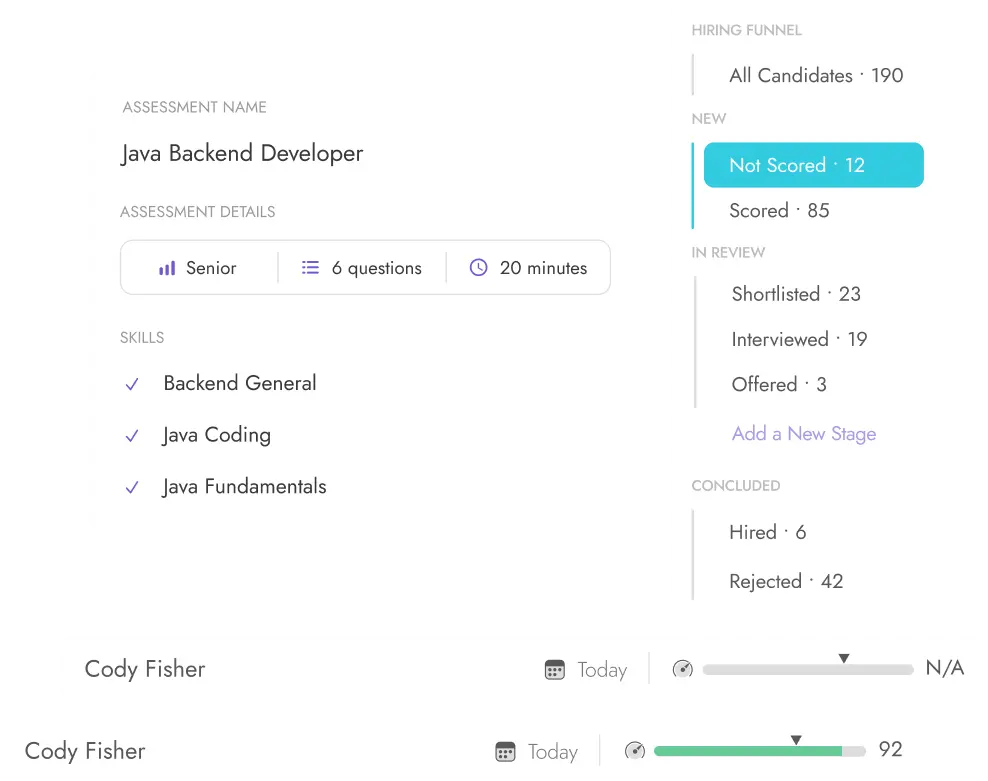
Task: Click the speedometer icon in score 92 row
Action: [634, 751]
